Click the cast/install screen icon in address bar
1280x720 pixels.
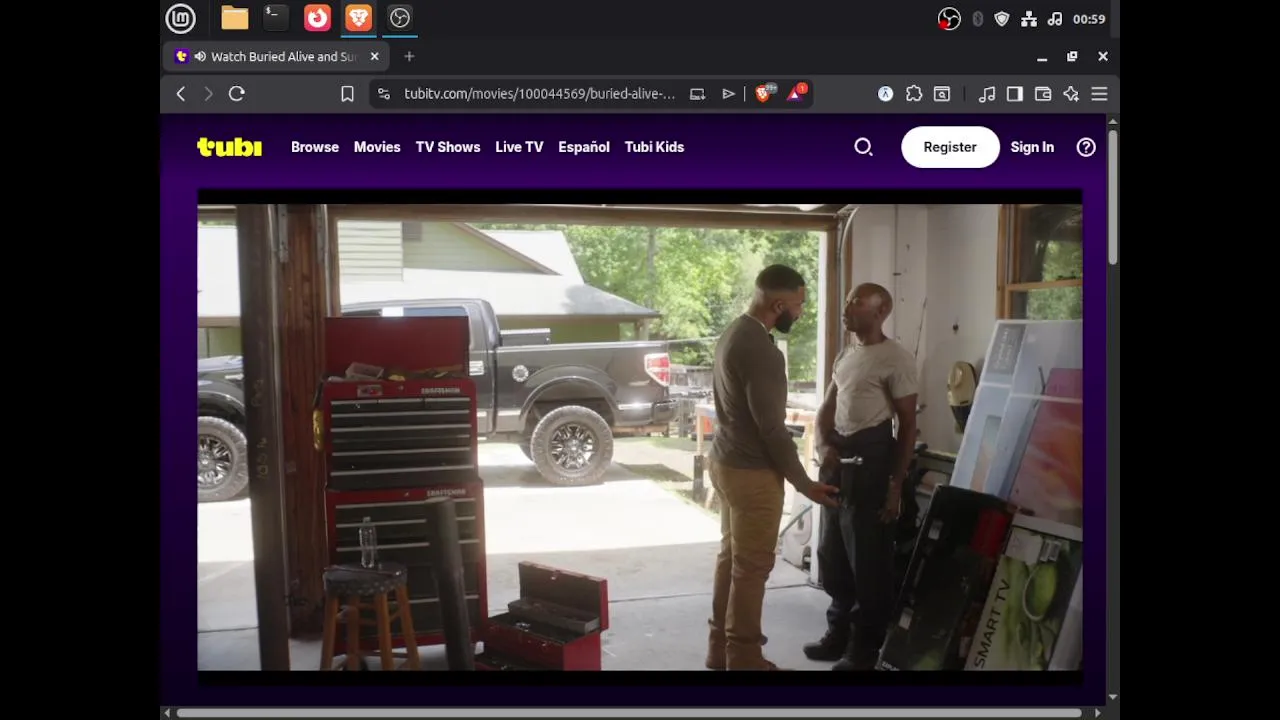coord(697,94)
